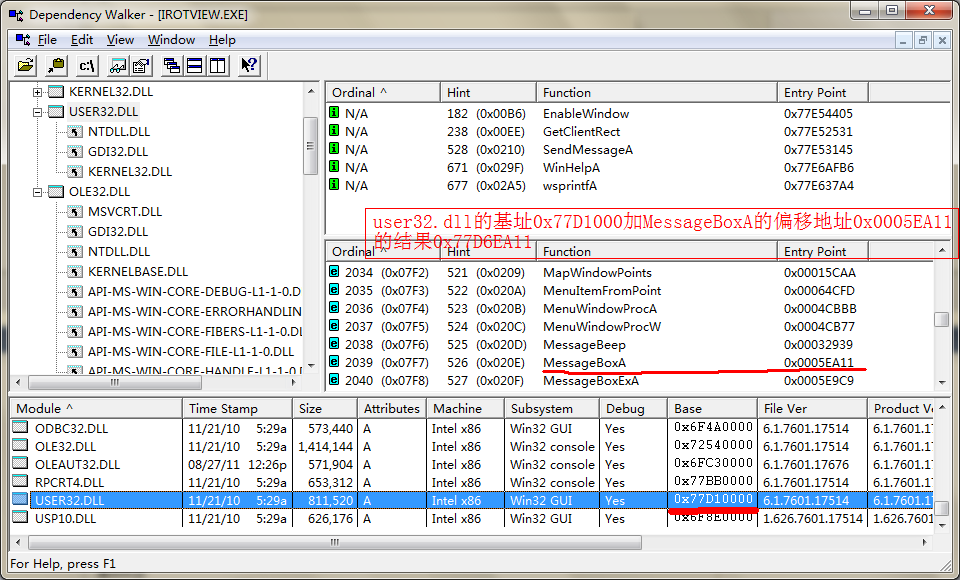
Task: Toggle the Full Paths c:\ toolbar button
Action: point(87,65)
